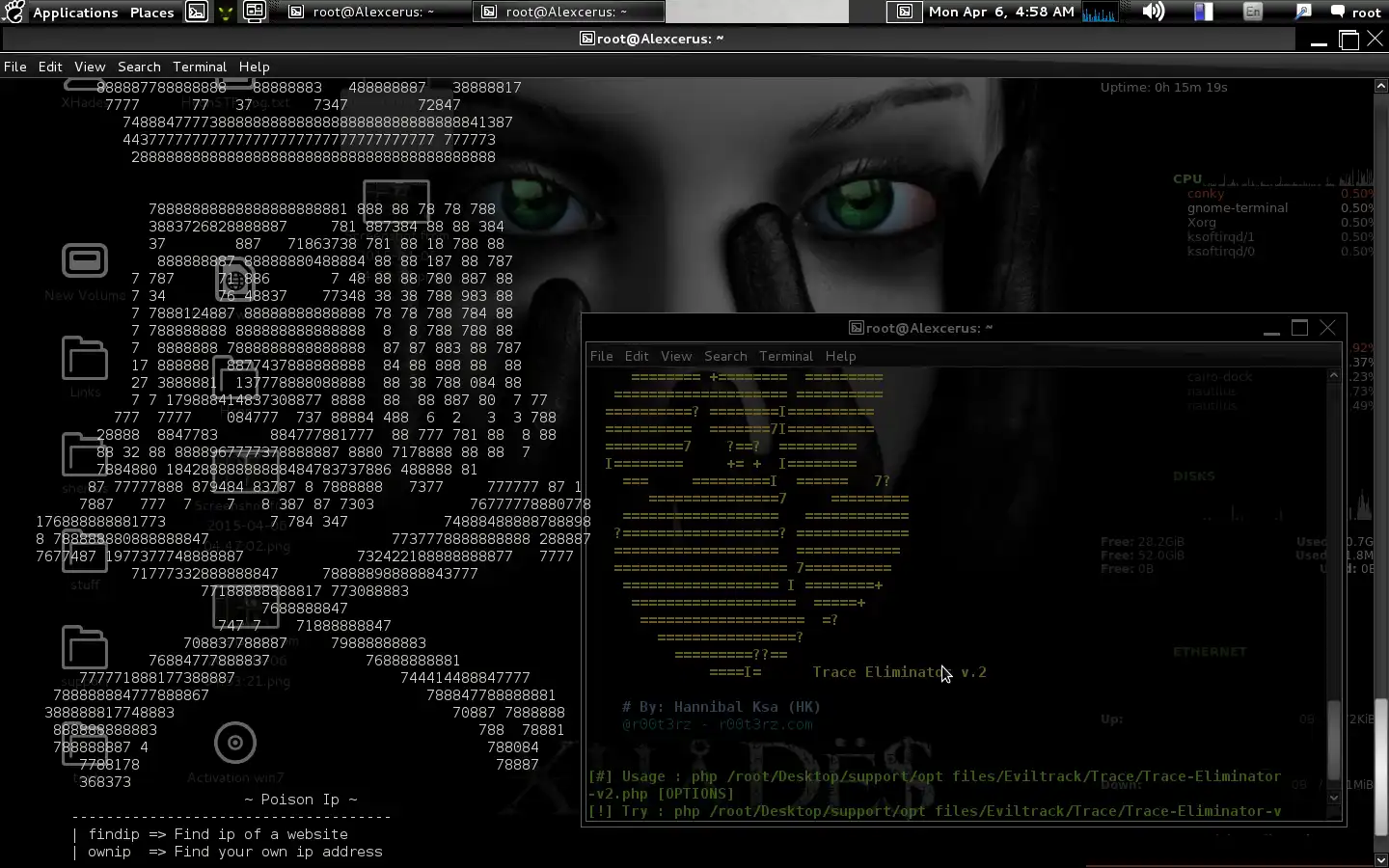Open the root user menu
1389x868 pixels.
(1366, 13)
